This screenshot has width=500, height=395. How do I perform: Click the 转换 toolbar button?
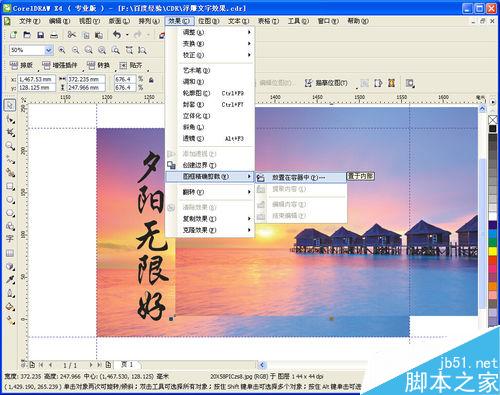98,65
